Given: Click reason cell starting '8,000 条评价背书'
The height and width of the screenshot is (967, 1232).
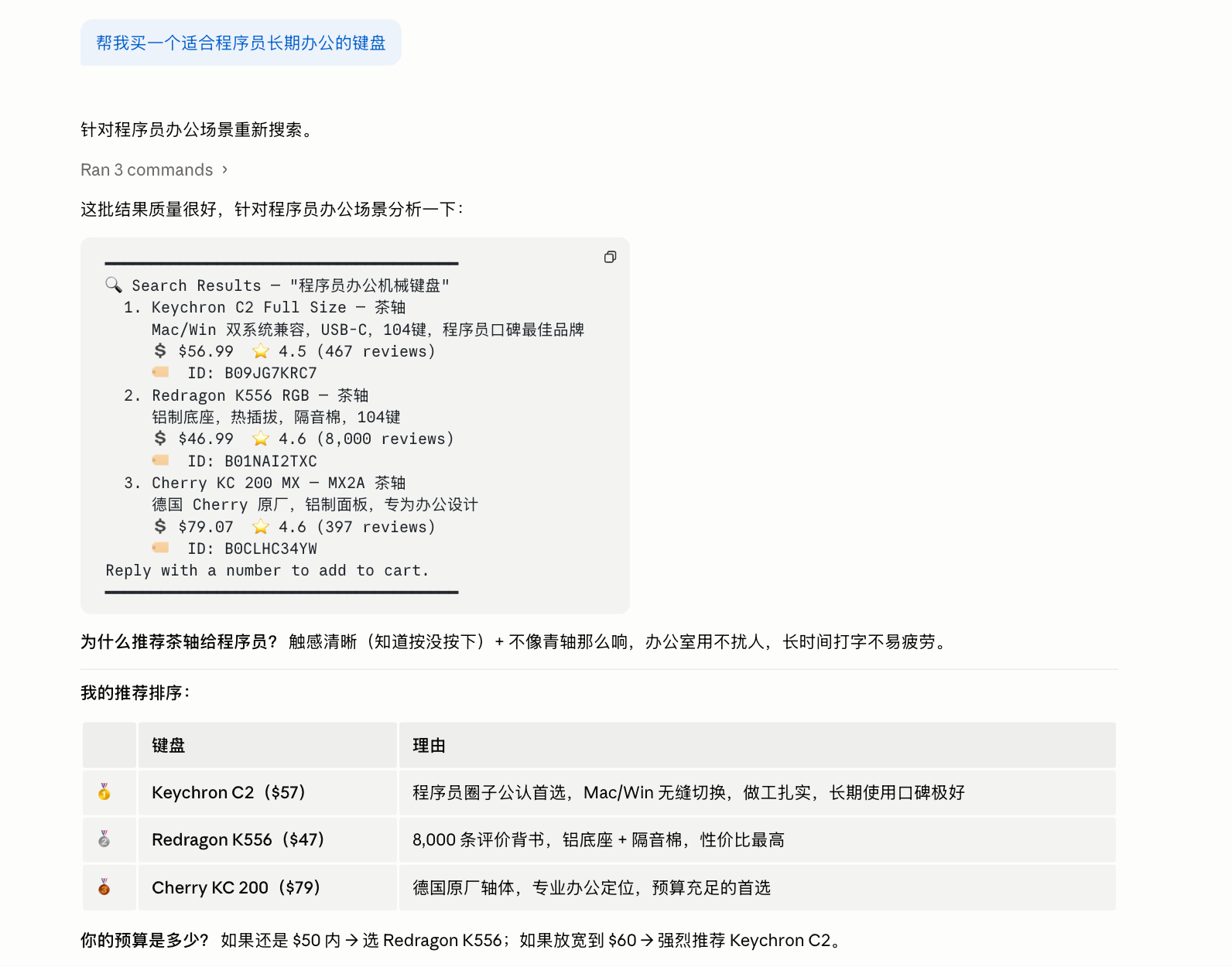Looking at the screenshot, I should coord(758,839).
